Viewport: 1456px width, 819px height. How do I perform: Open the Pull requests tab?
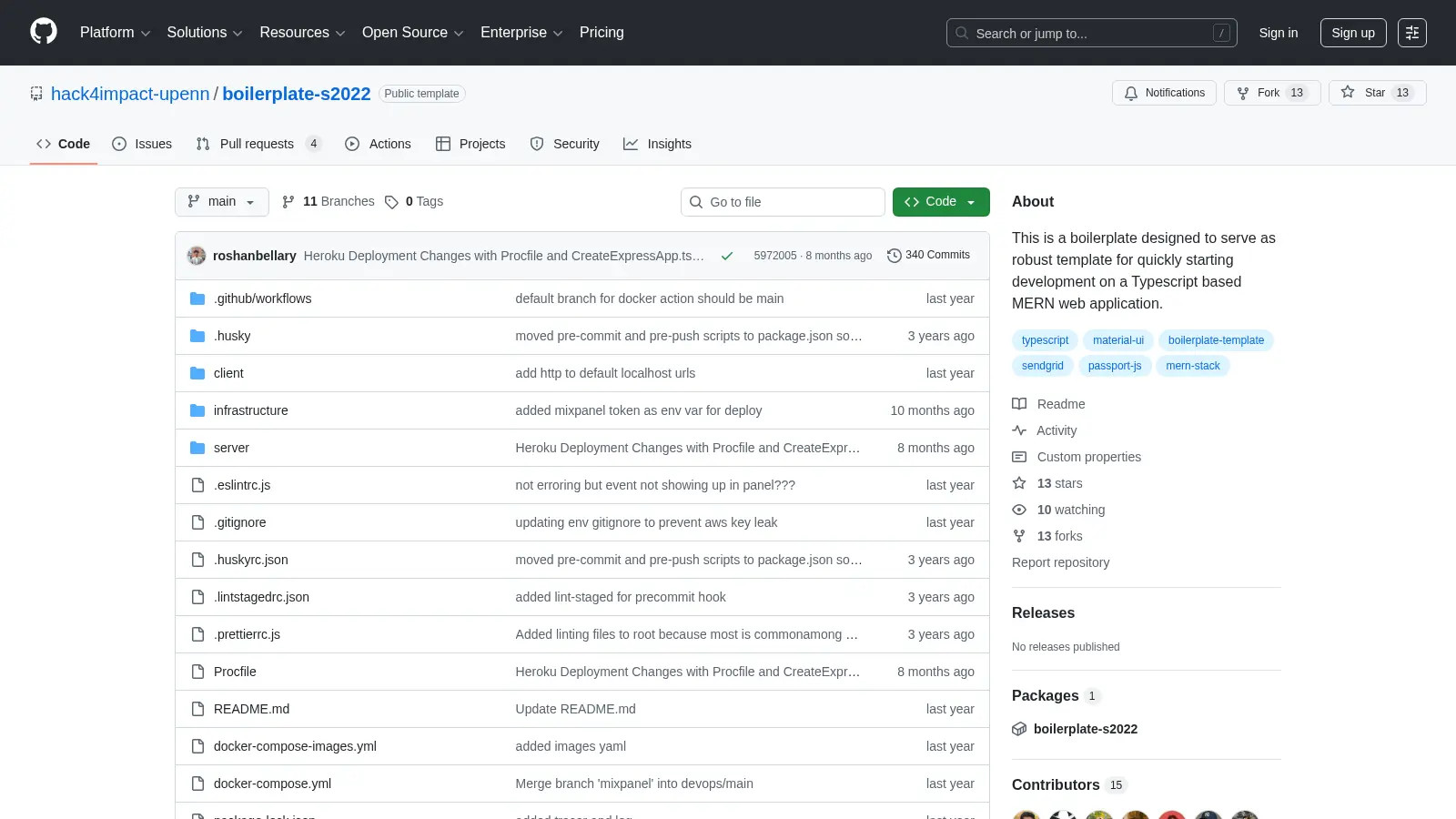(258, 144)
